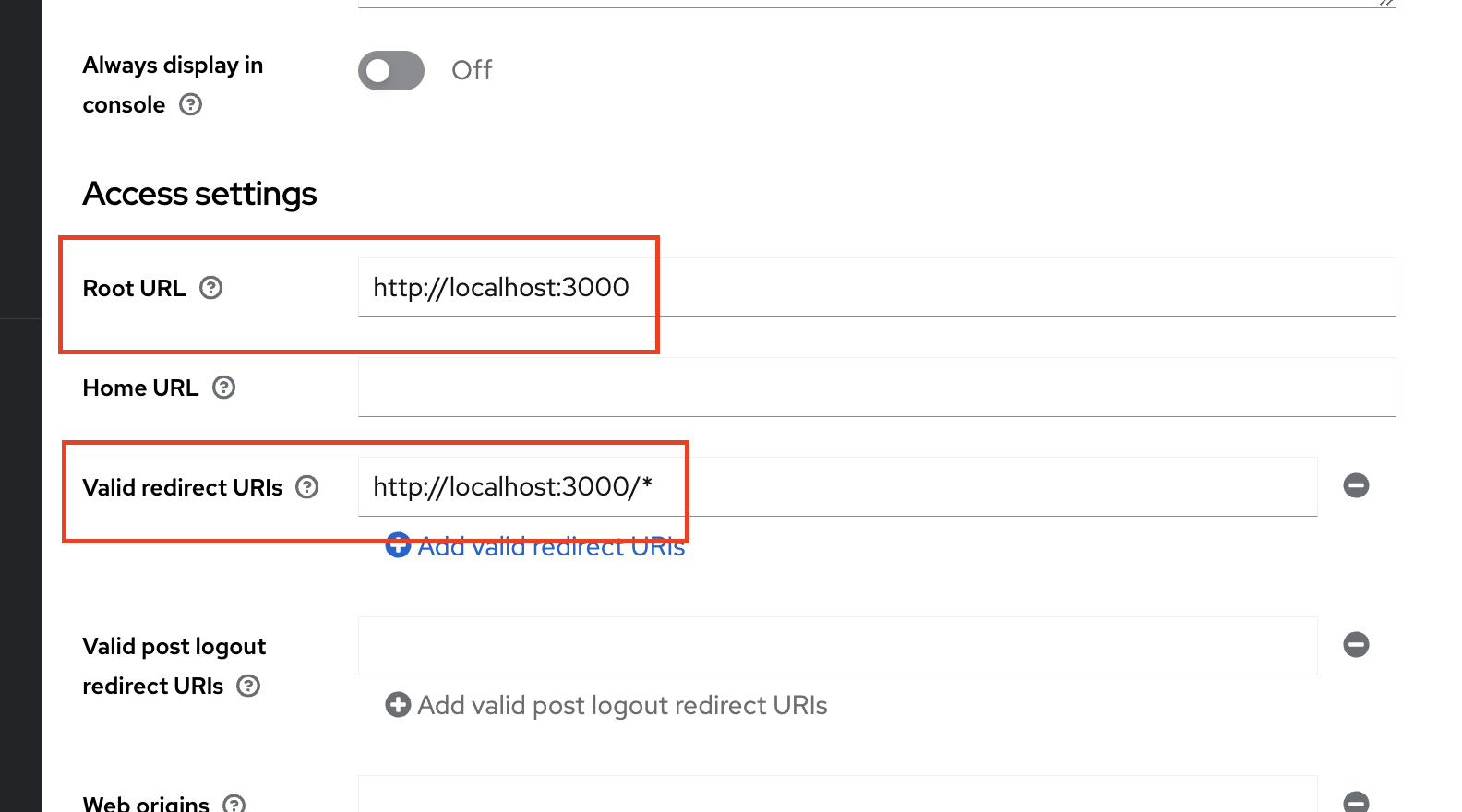Toggle the Always display in console switch
Image resolution: width=1462 pixels, height=812 pixels.
391,71
